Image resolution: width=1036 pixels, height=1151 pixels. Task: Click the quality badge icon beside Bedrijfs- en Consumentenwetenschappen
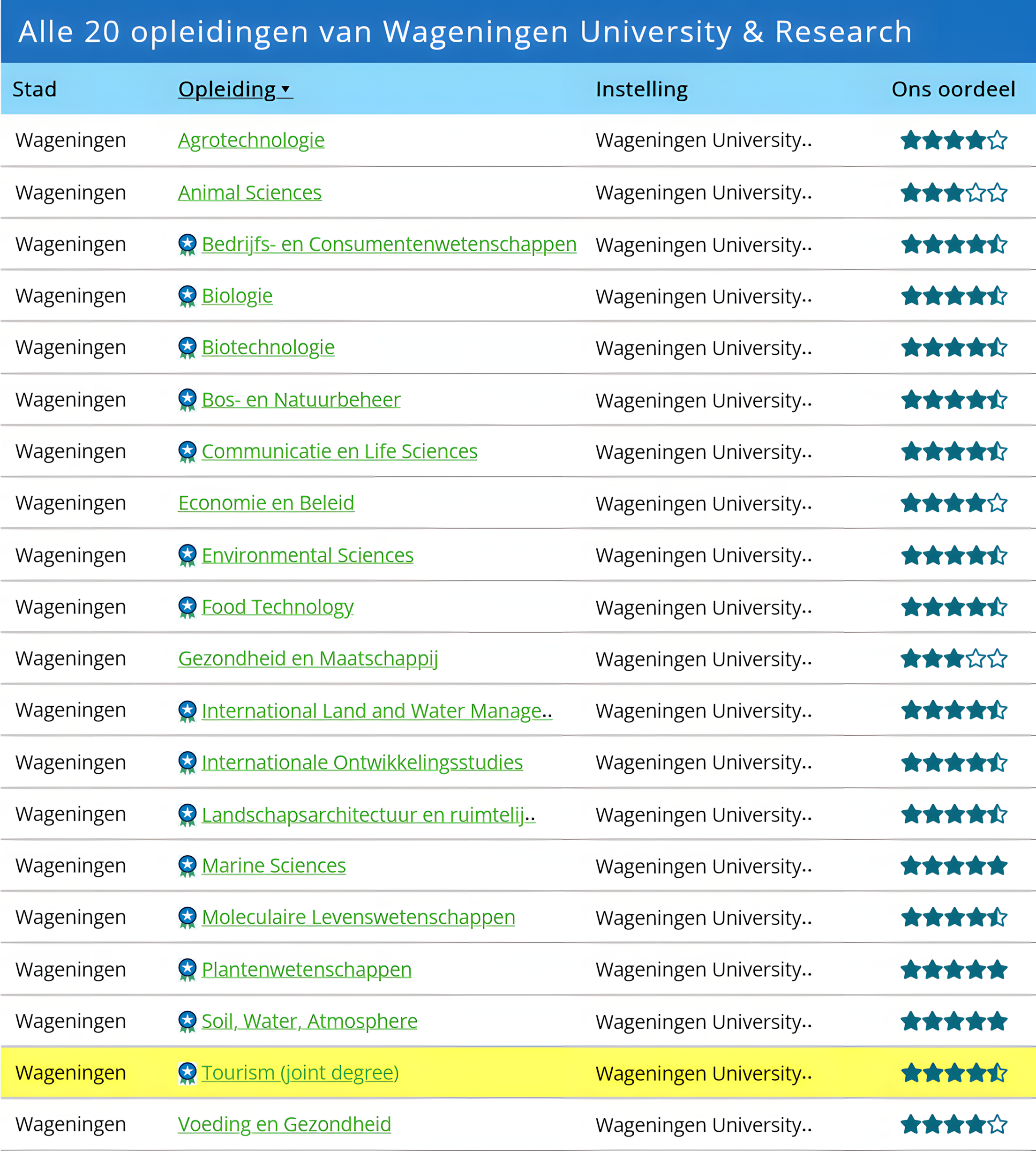[188, 245]
